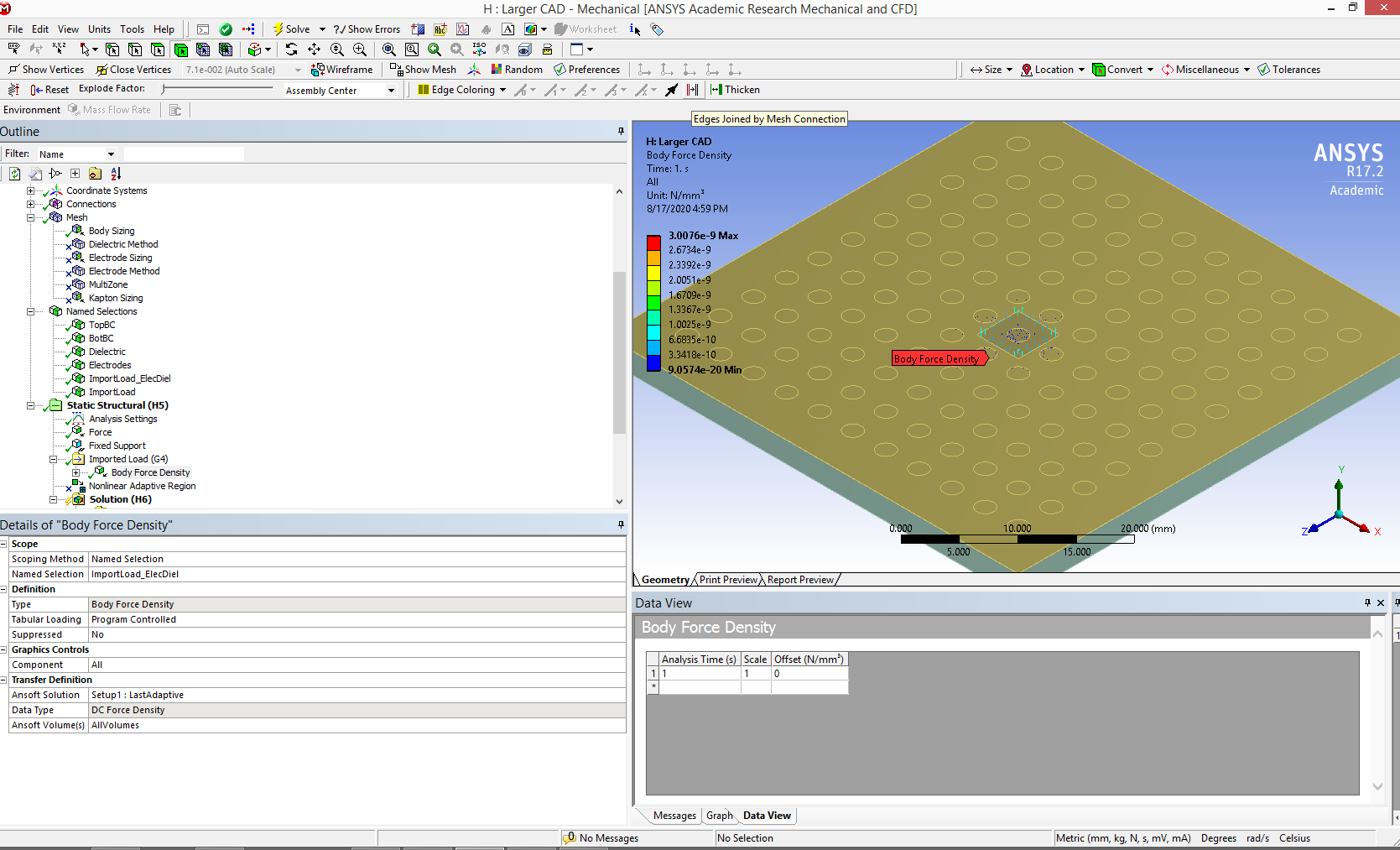Image resolution: width=1400 pixels, height=850 pixels.
Task: Toggle Wireframe display mode
Action: coord(341,70)
